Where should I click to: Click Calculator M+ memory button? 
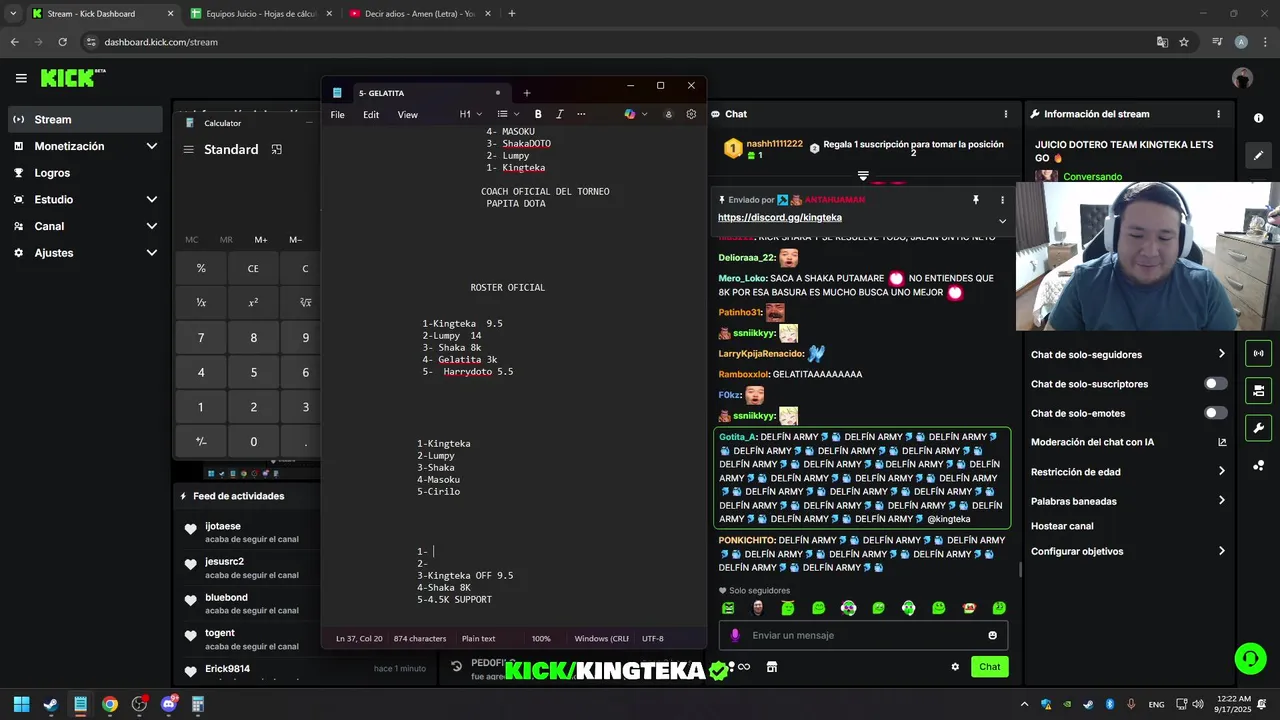tap(261, 239)
